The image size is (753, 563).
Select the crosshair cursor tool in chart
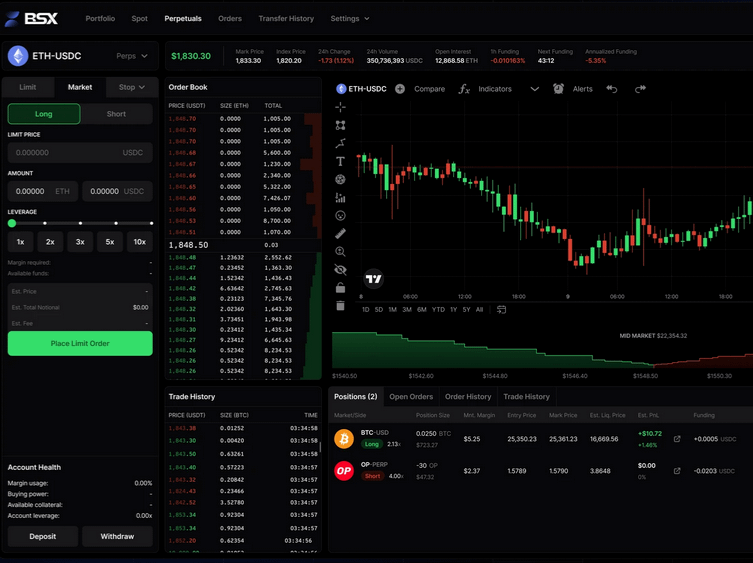[x=340, y=107]
